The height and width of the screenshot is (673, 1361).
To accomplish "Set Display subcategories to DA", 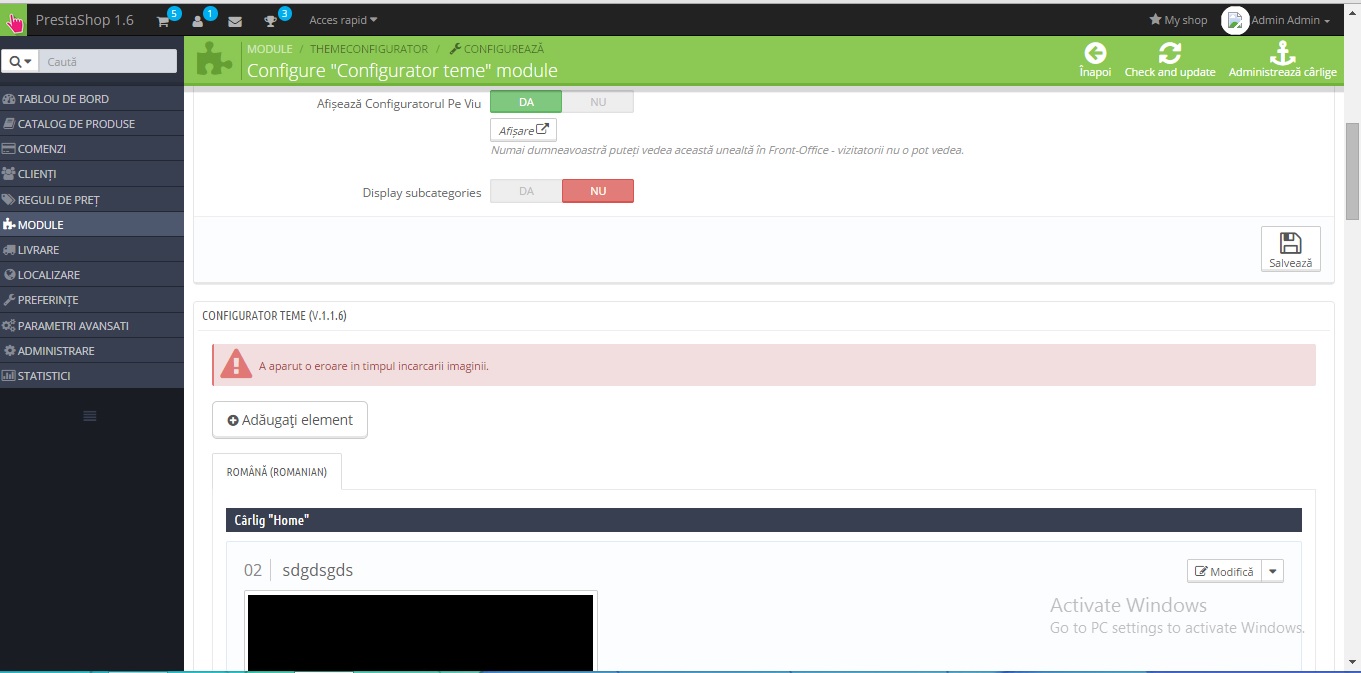I will [526, 191].
